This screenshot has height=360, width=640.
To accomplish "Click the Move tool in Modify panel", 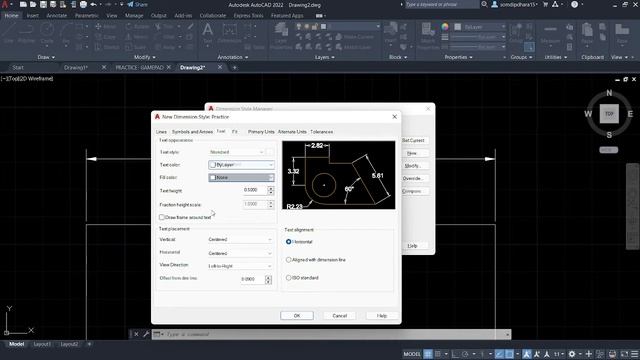I will tap(105, 27).
